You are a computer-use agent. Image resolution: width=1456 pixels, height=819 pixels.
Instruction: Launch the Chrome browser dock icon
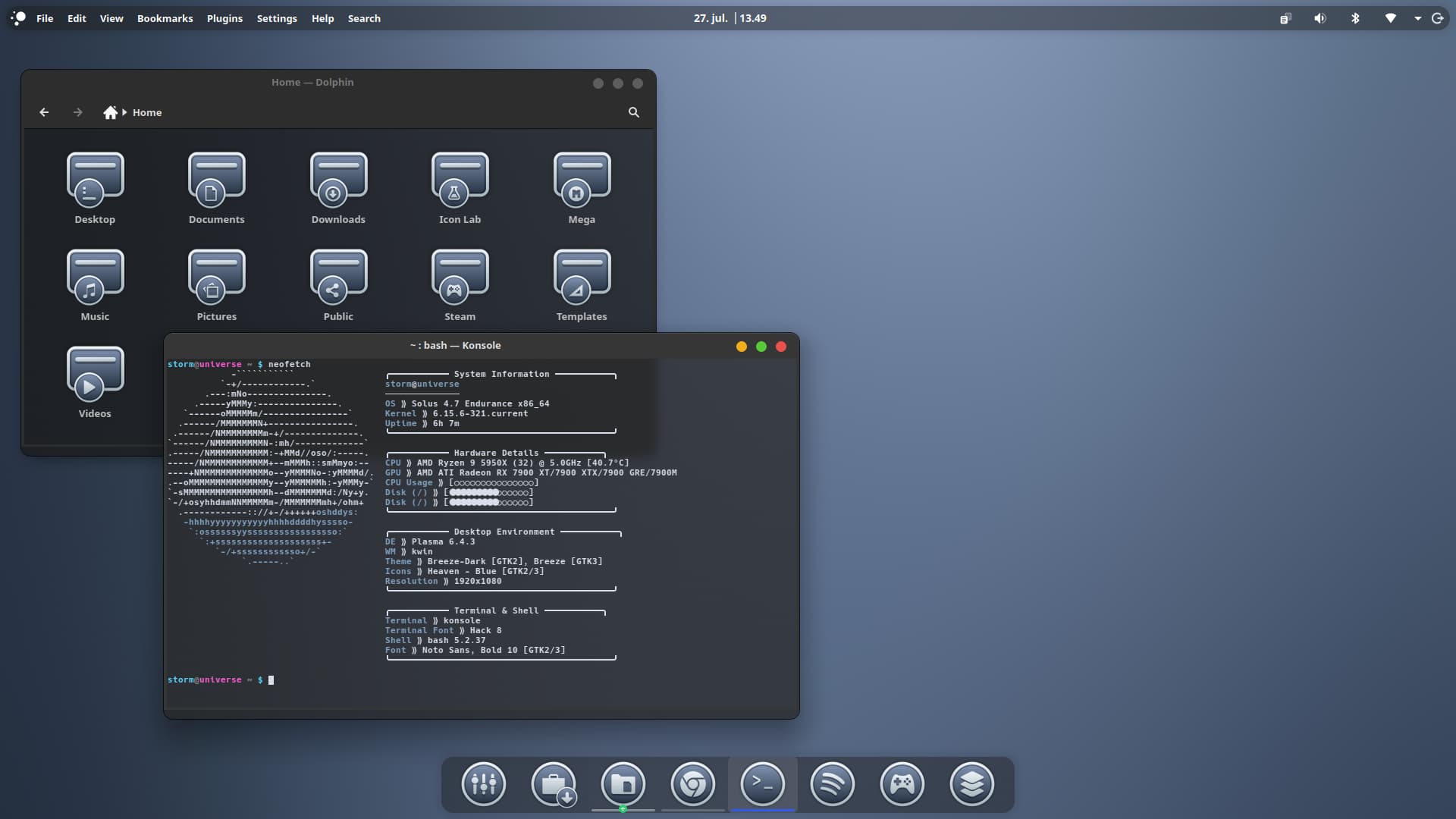point(692,784)
